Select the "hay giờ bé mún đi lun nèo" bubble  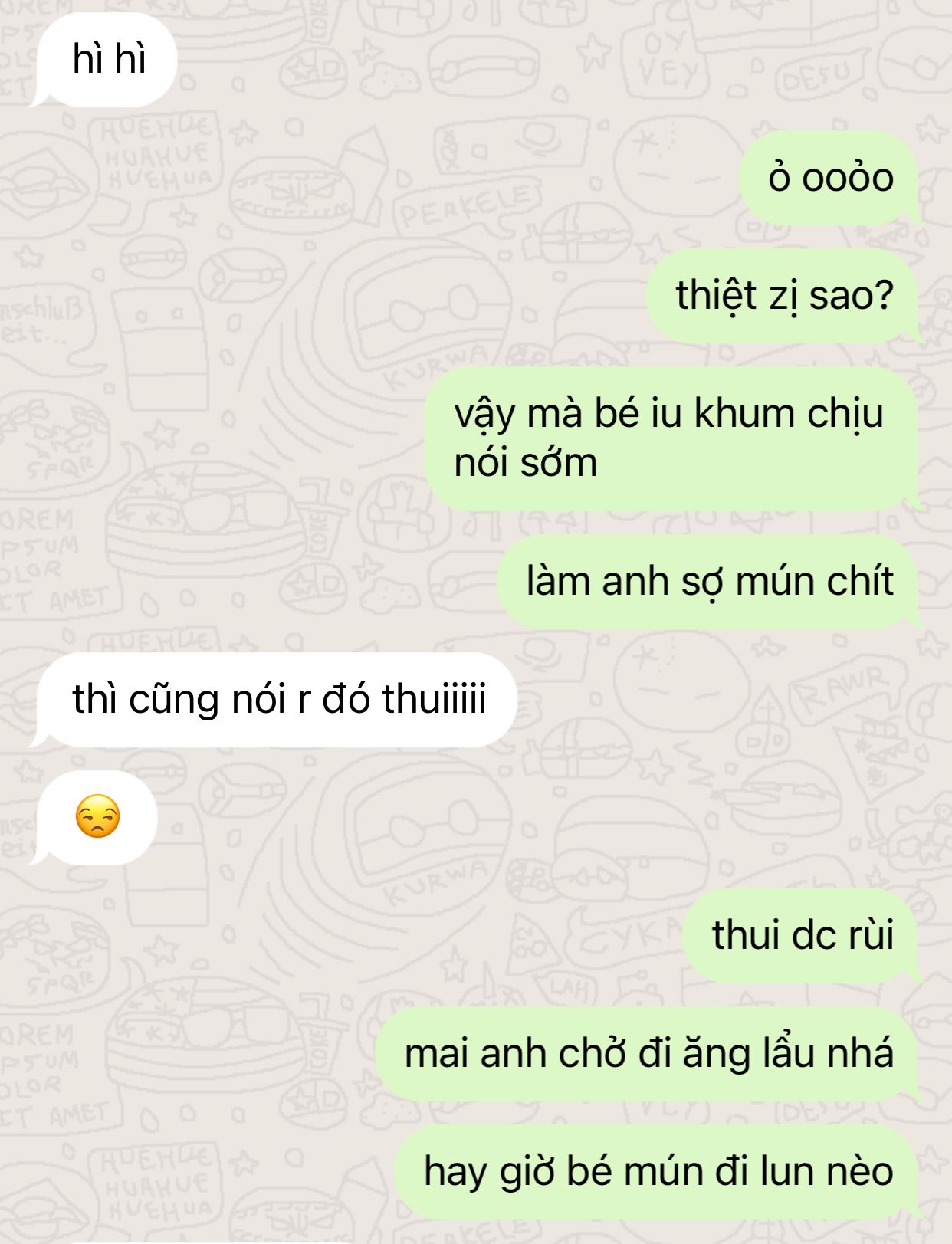click(x=658, y=1172)
